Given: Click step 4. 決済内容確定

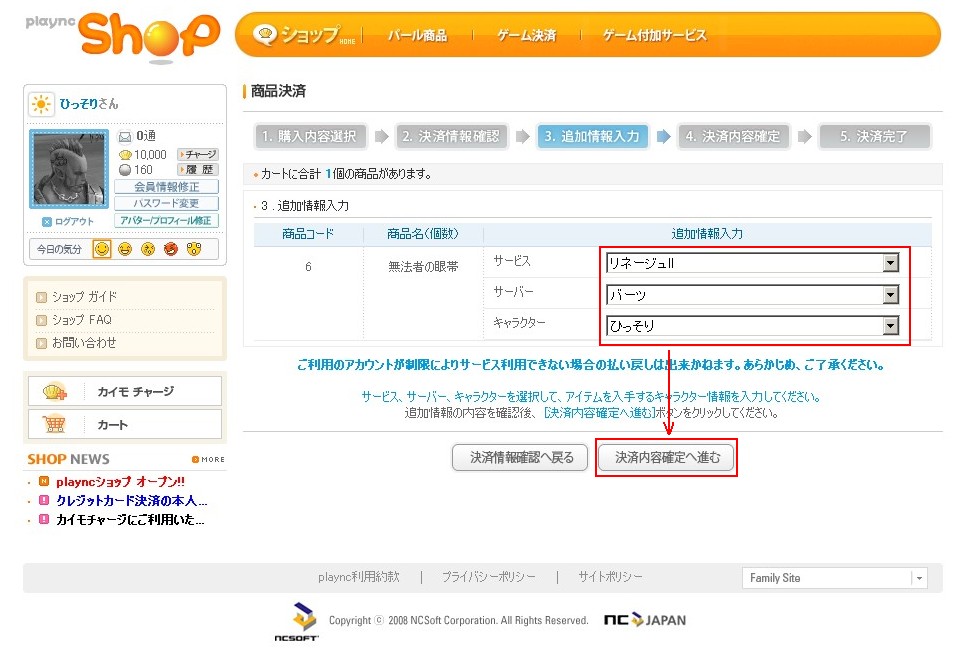Looking at the screenshot, I should coord(733,136).
